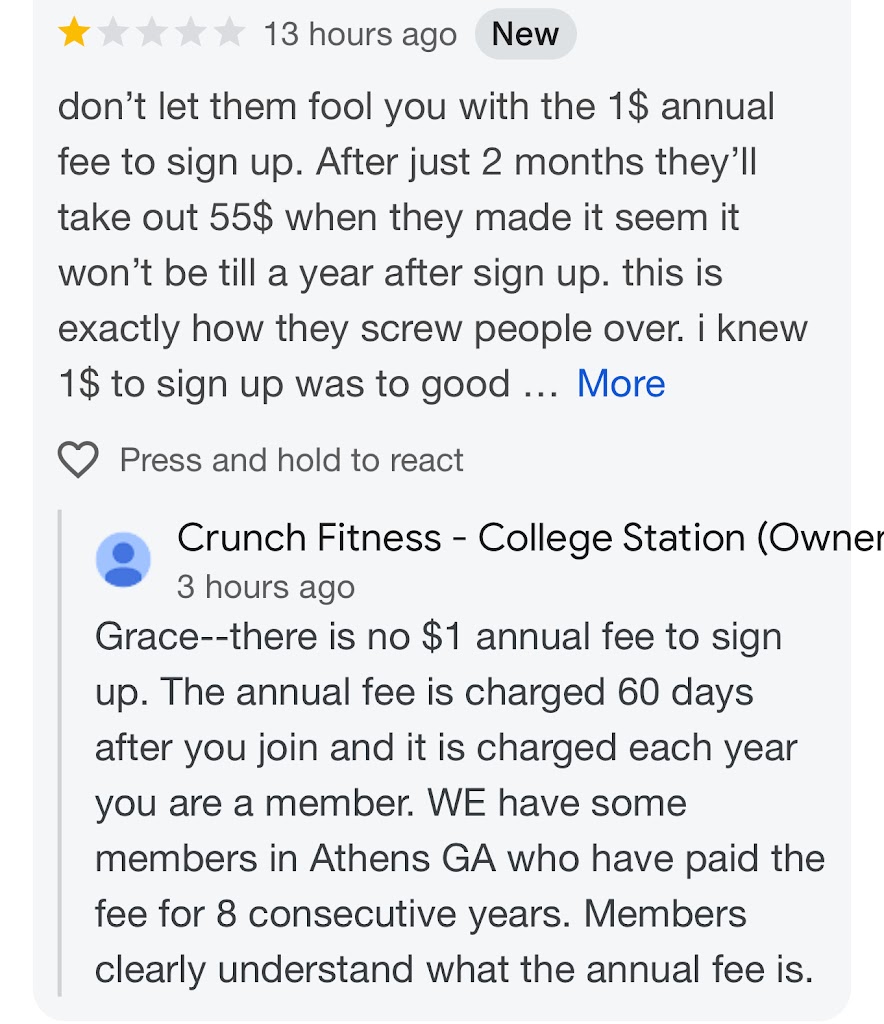Click 'Press and hold to react' label
This screenshot has width=884, height=1024.
tap(291, 460)
